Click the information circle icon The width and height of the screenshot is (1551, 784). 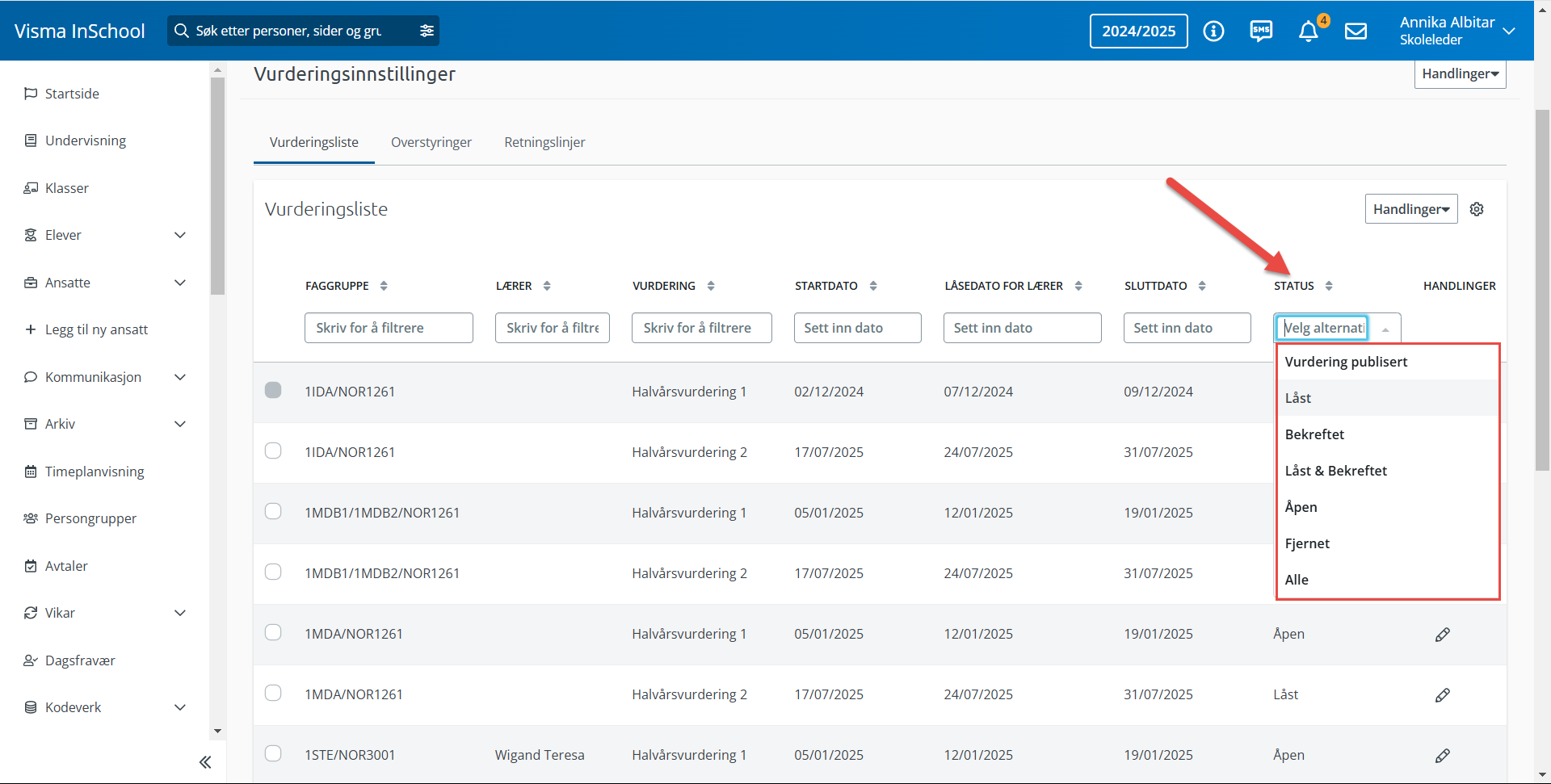pos(1213,31)
